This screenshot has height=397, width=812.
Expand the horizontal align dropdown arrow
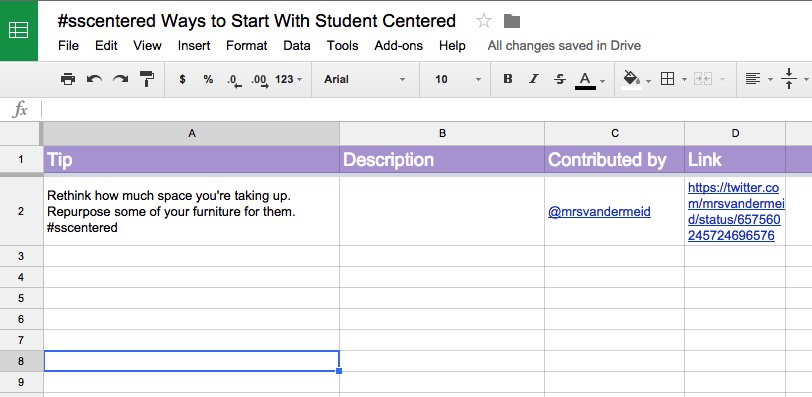tap(770, 80)
